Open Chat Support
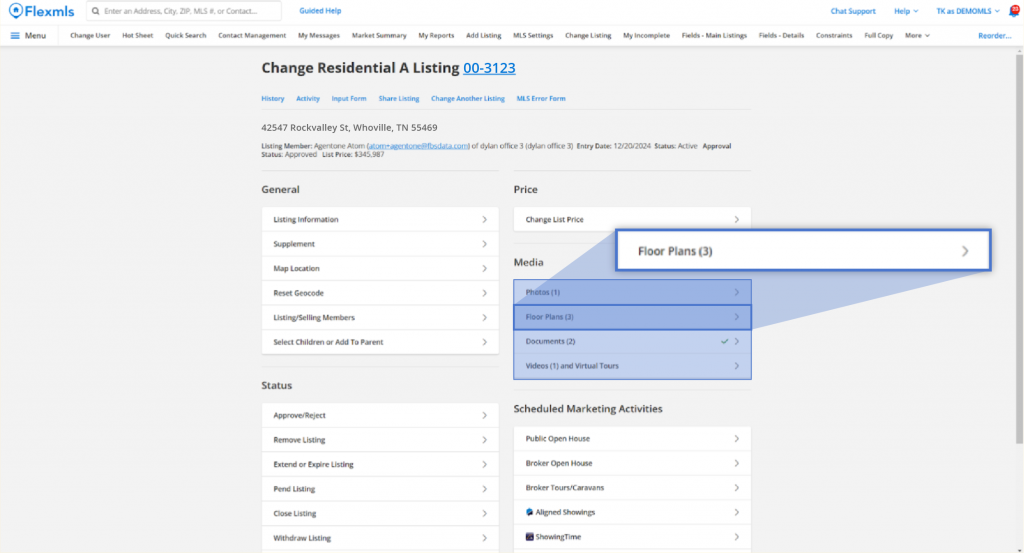Screen dimensions: 1024x553 [852, 11]
